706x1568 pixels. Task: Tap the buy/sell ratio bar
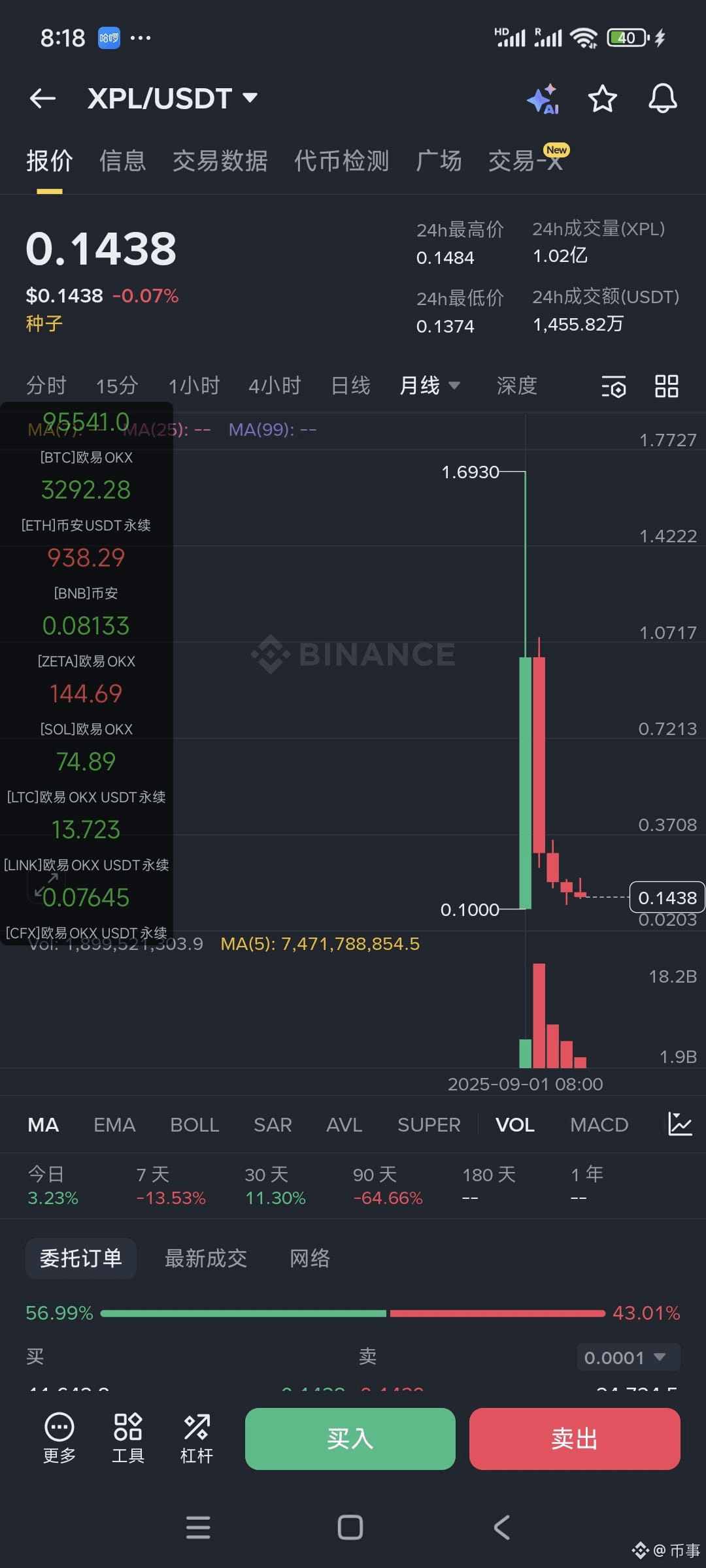pos(353,1313)
